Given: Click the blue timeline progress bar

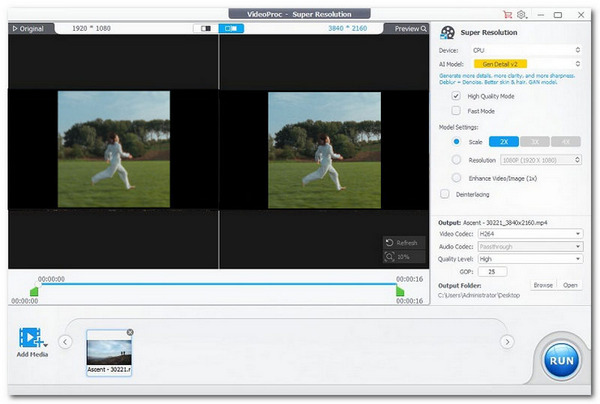Looking at the screenshot, I should [x=218, y=284].
